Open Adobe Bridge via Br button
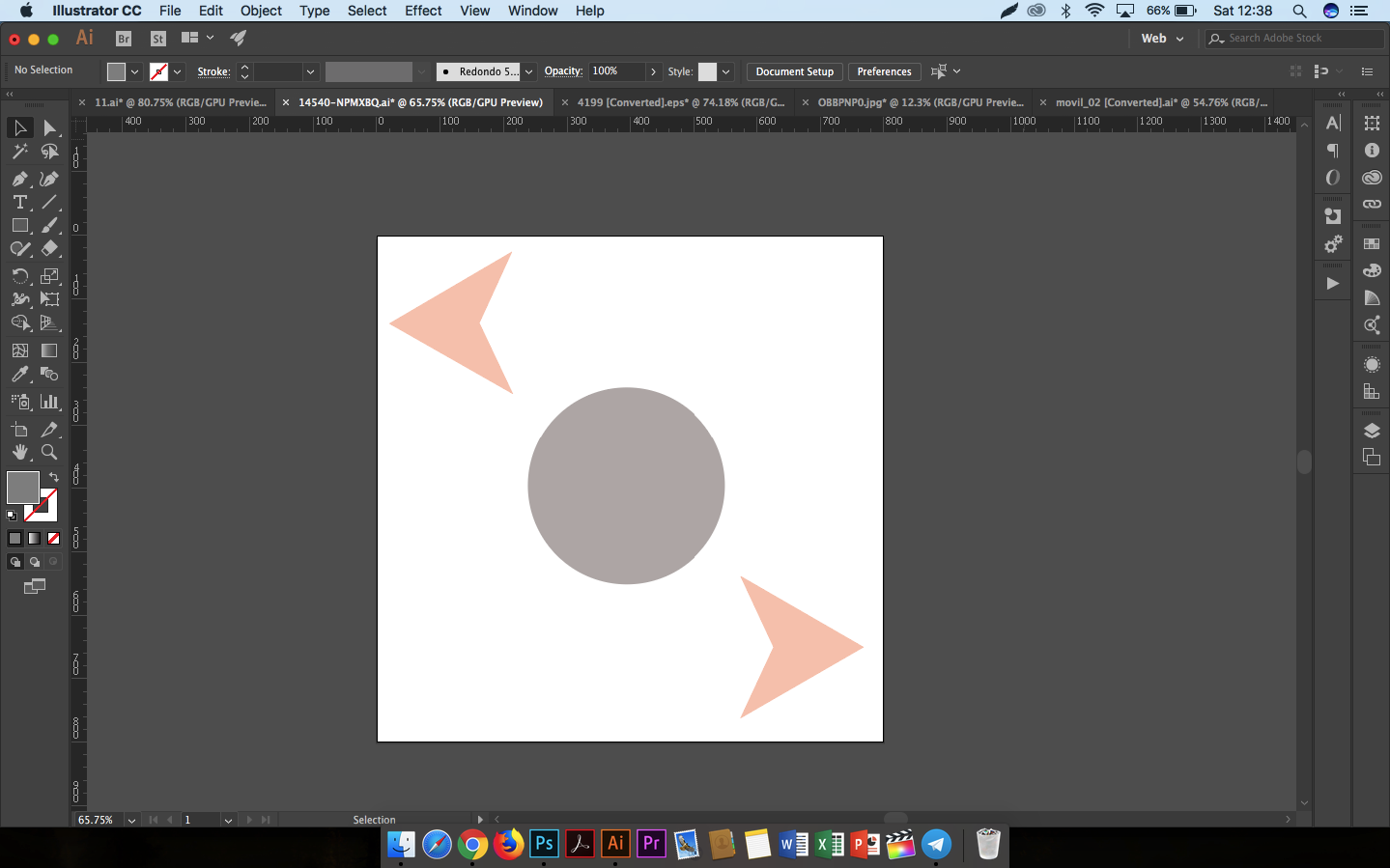This screenshot has width=1390, height=868. point(124,39)
